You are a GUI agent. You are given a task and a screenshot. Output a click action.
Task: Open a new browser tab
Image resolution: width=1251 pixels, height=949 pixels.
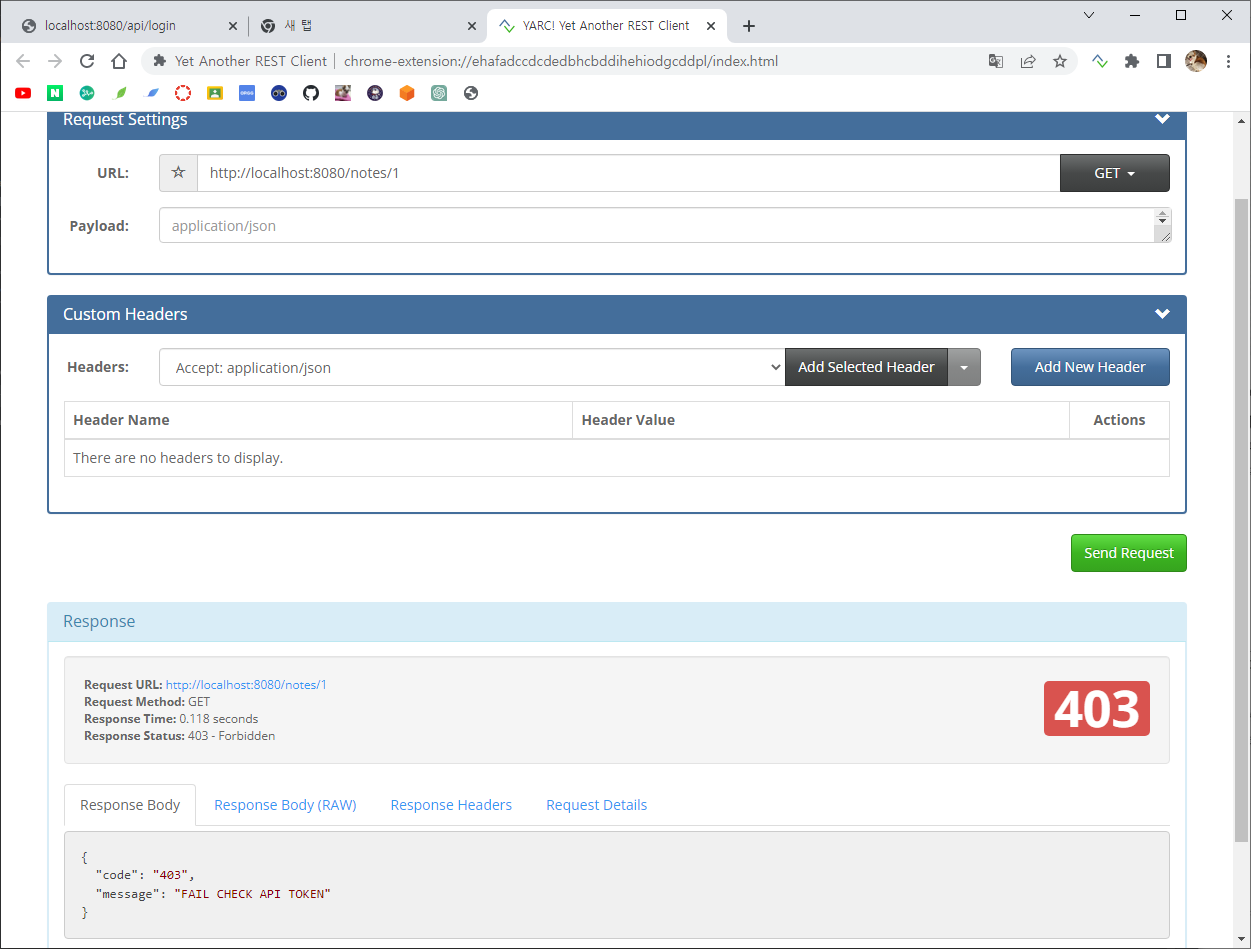pos(749,26)
